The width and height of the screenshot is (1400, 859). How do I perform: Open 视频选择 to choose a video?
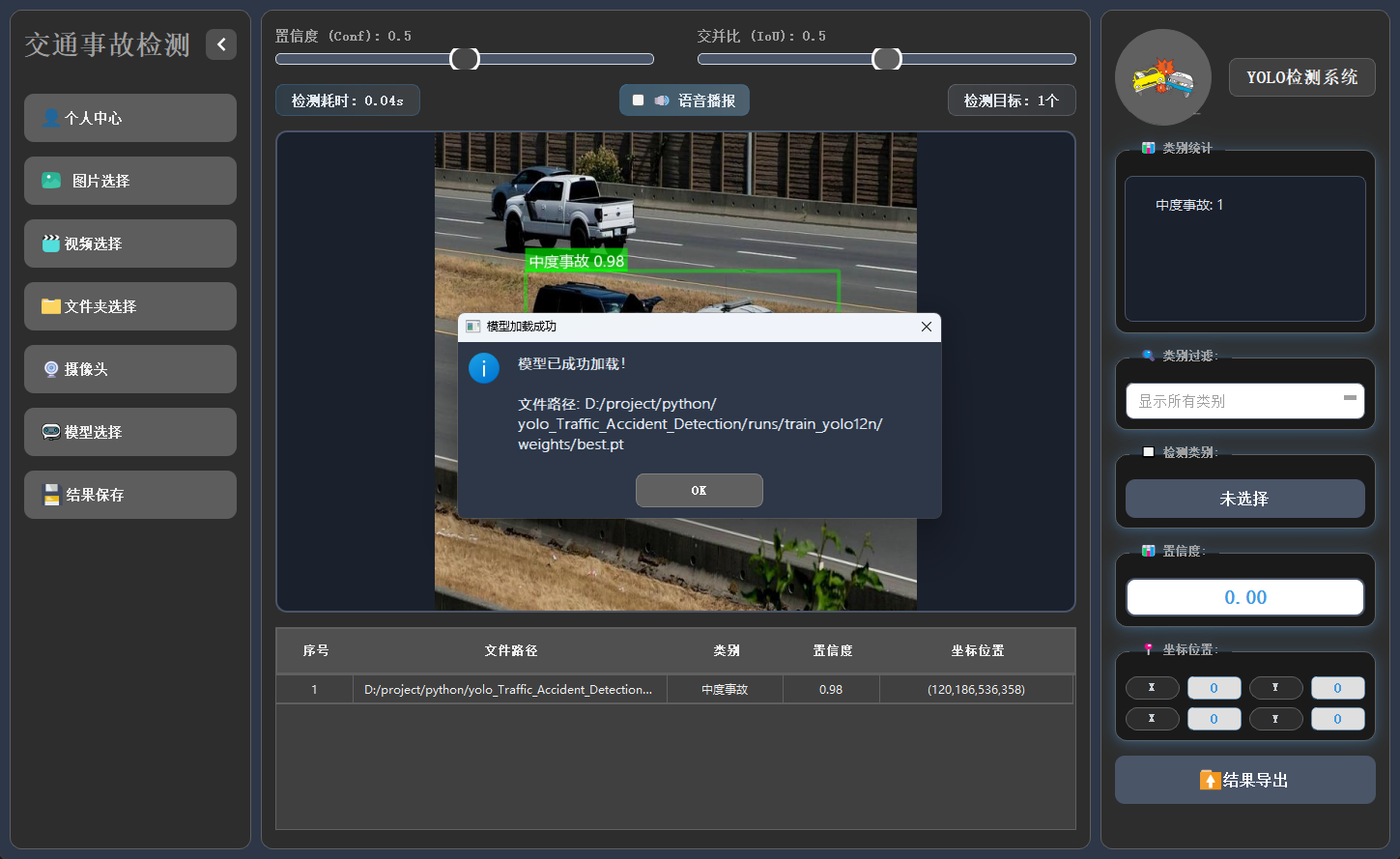(x=130, y=243)
